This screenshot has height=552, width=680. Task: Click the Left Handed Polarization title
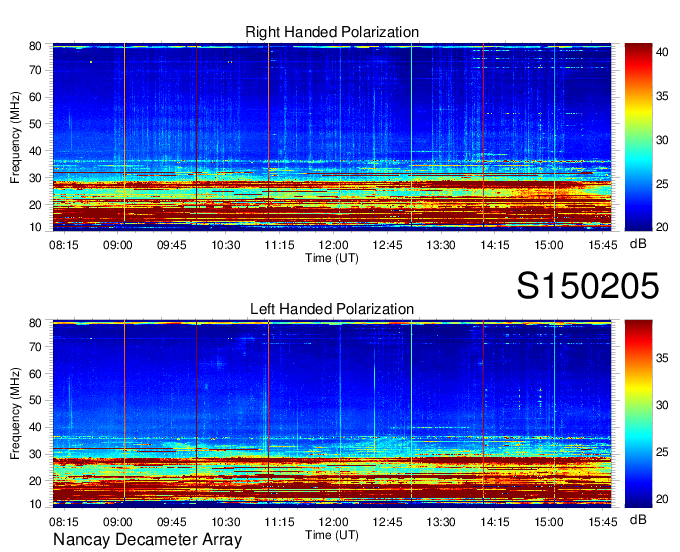(332, 309)
